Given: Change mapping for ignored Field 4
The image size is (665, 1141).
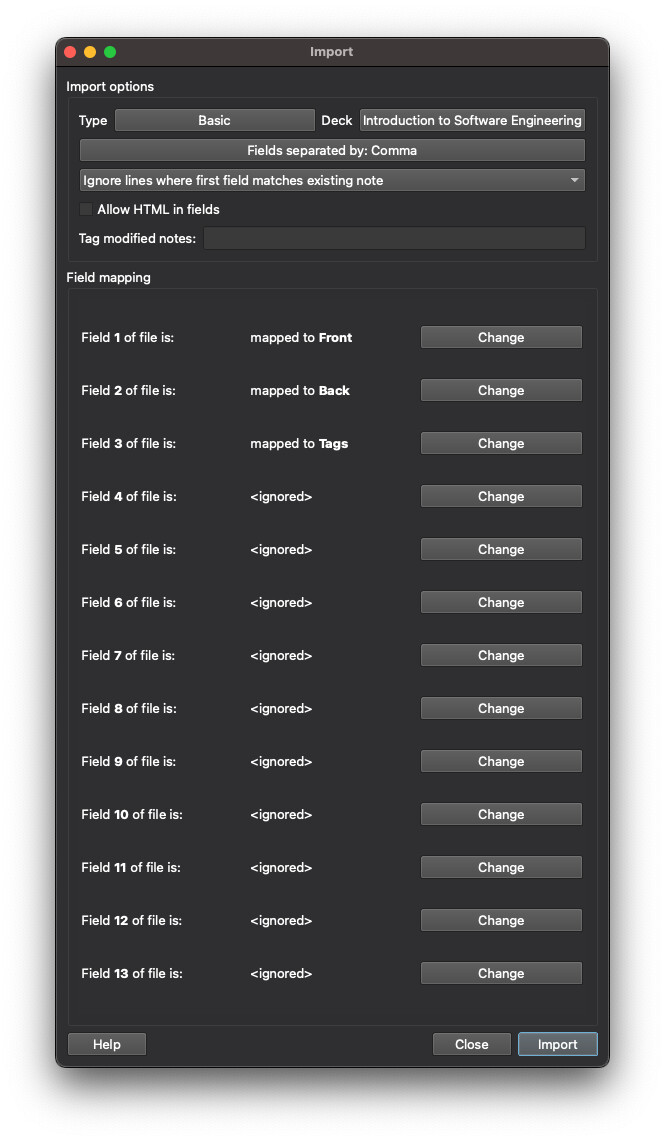Looking at the screenshot, I should (501, 496).
